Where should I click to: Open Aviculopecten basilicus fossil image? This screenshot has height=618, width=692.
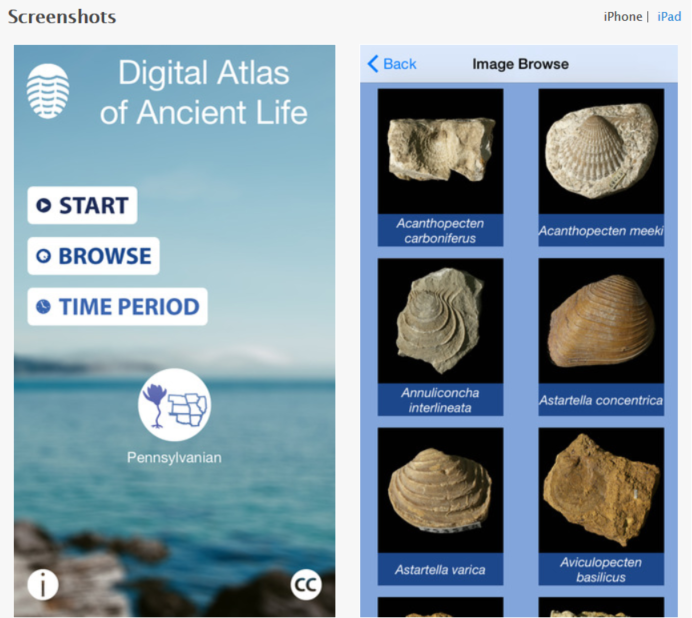click(x=601, y=490)
